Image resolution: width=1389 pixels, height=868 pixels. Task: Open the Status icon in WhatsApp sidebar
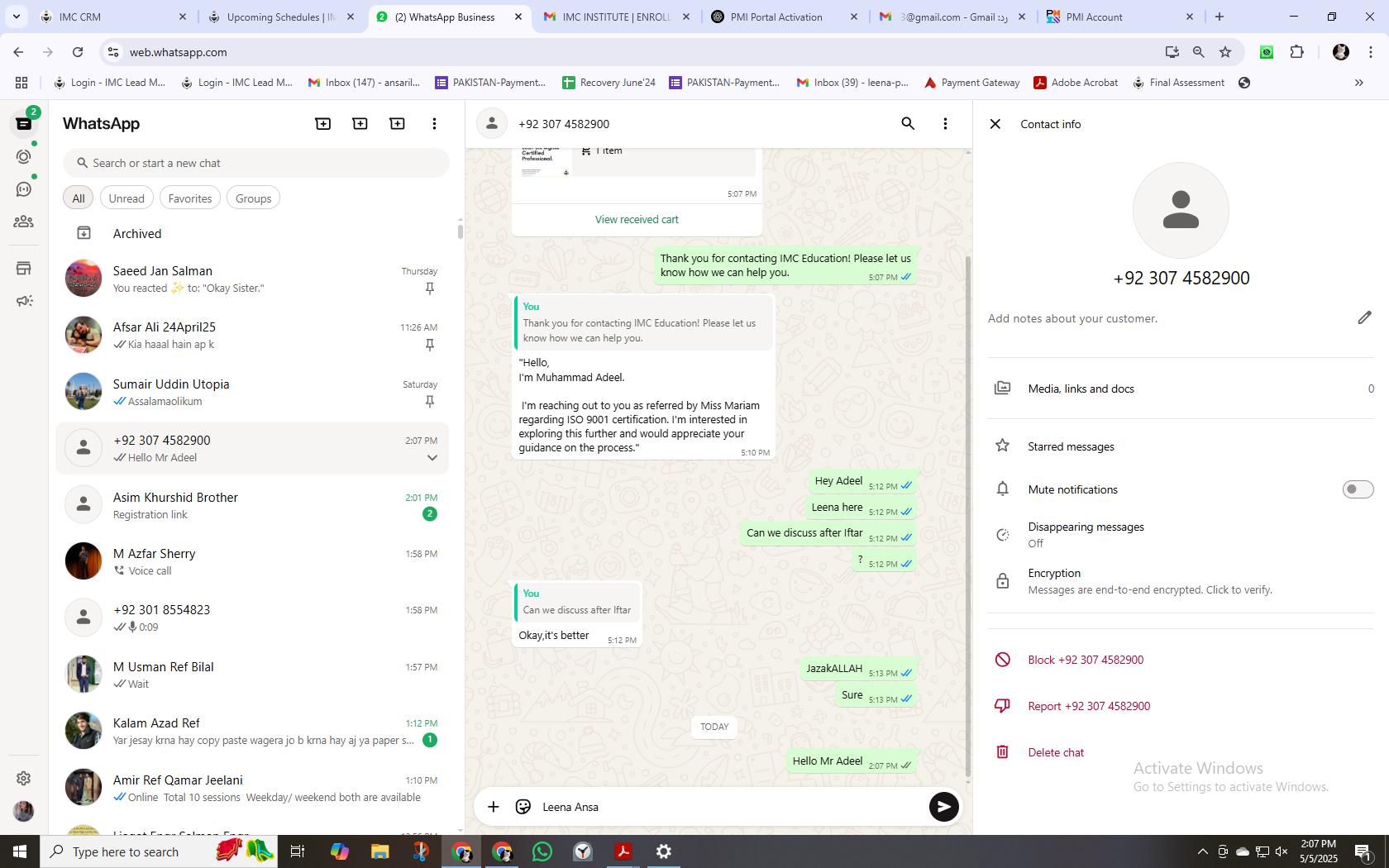pyautogui.click(x=24, y=156)
